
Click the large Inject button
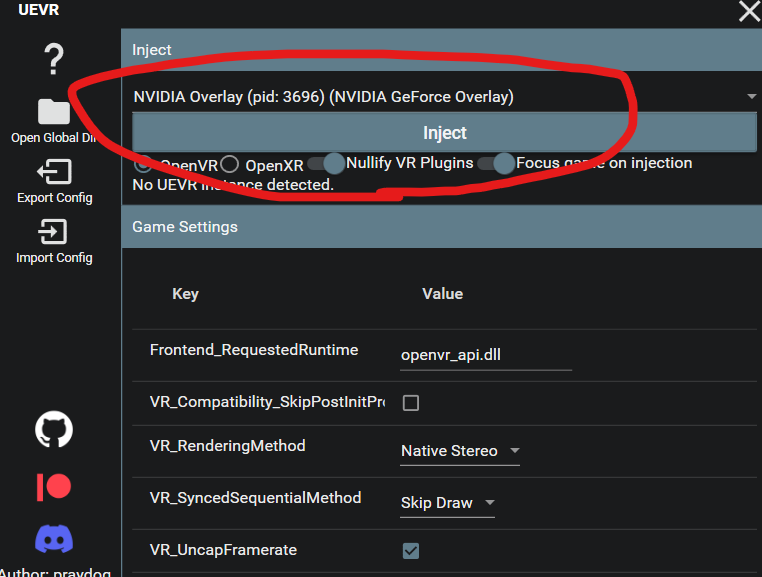click(x=444, y=133)
